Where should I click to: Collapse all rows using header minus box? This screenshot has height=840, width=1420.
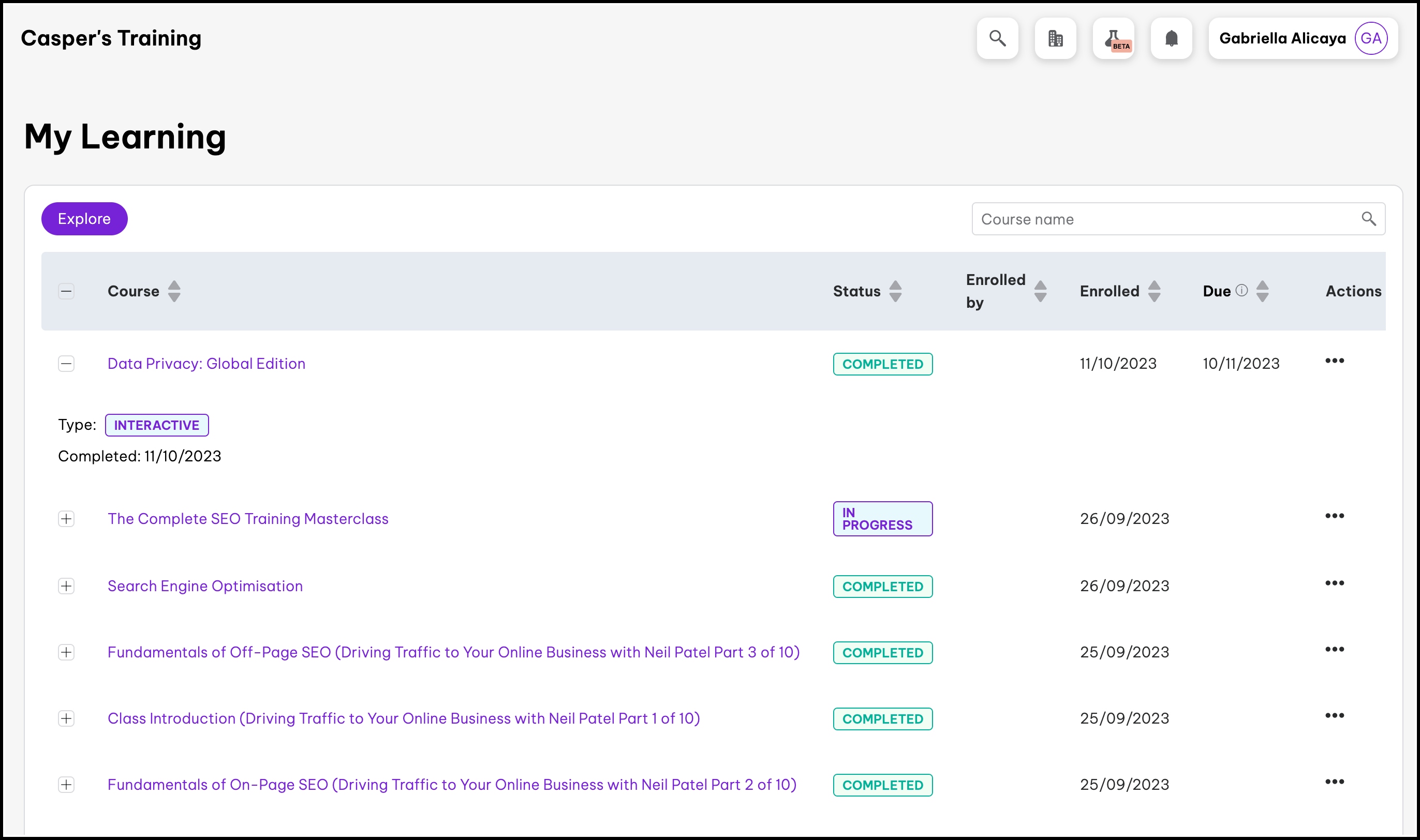click(66, 292)
